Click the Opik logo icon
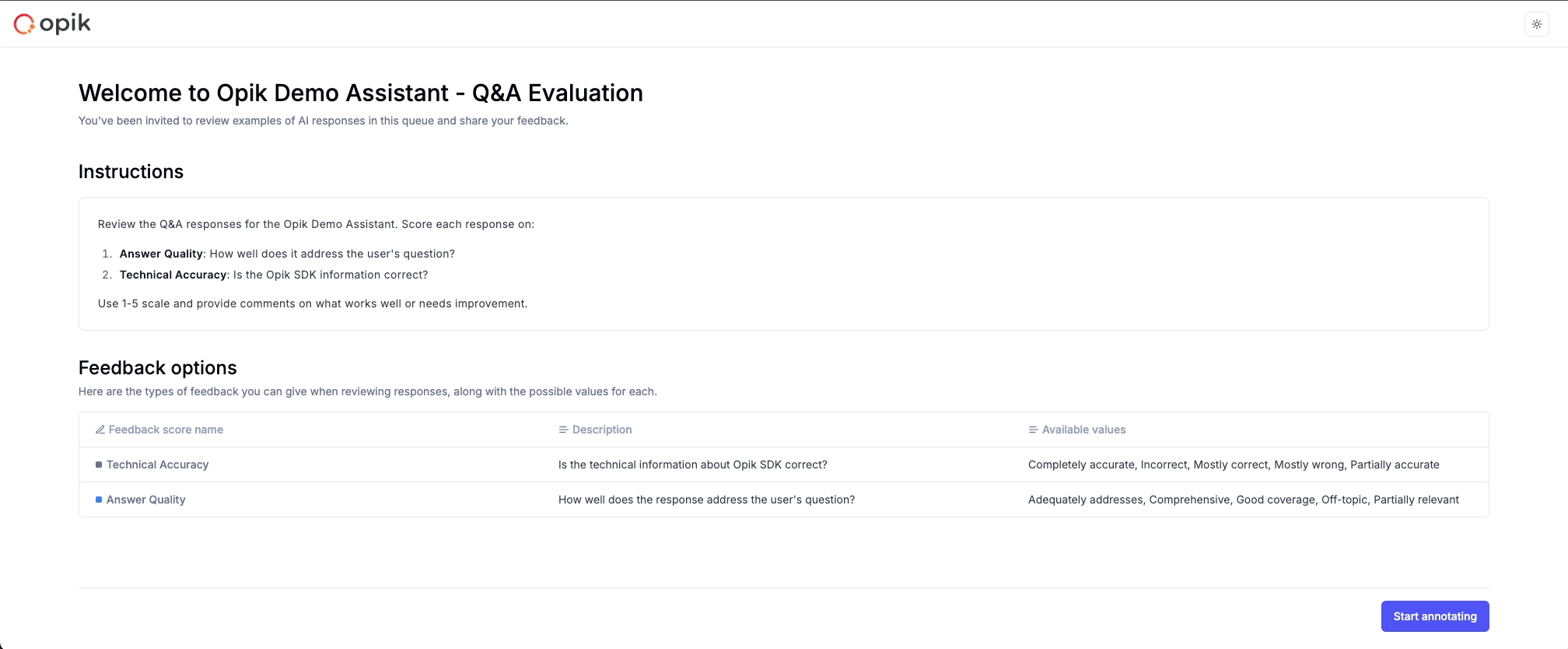Screen dimensions: 1568x649 click(x=24, y=24)
